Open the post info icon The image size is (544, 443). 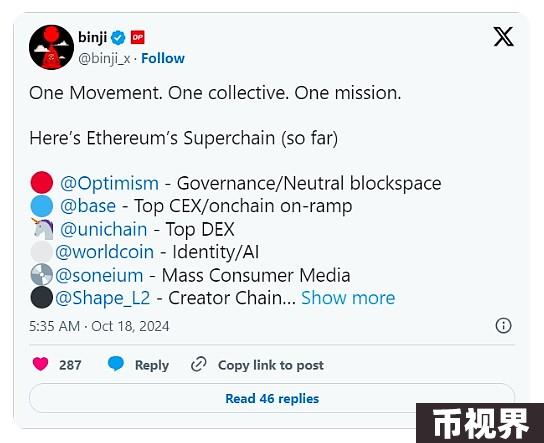(503, 325)
